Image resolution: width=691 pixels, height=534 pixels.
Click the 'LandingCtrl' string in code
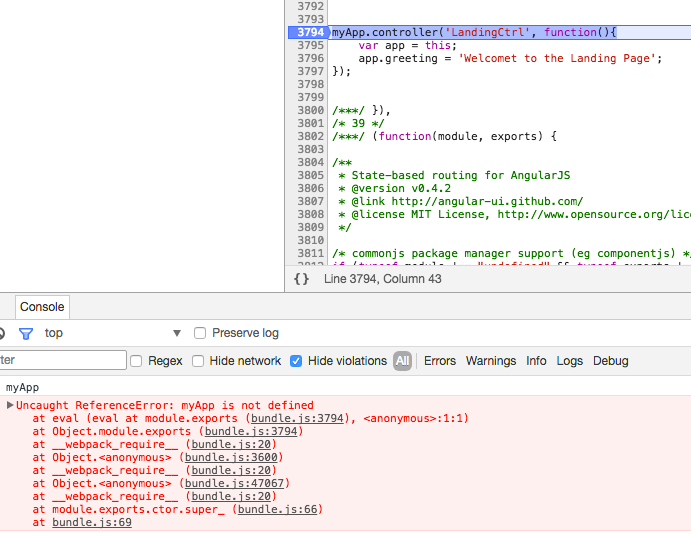coord(487,32)
